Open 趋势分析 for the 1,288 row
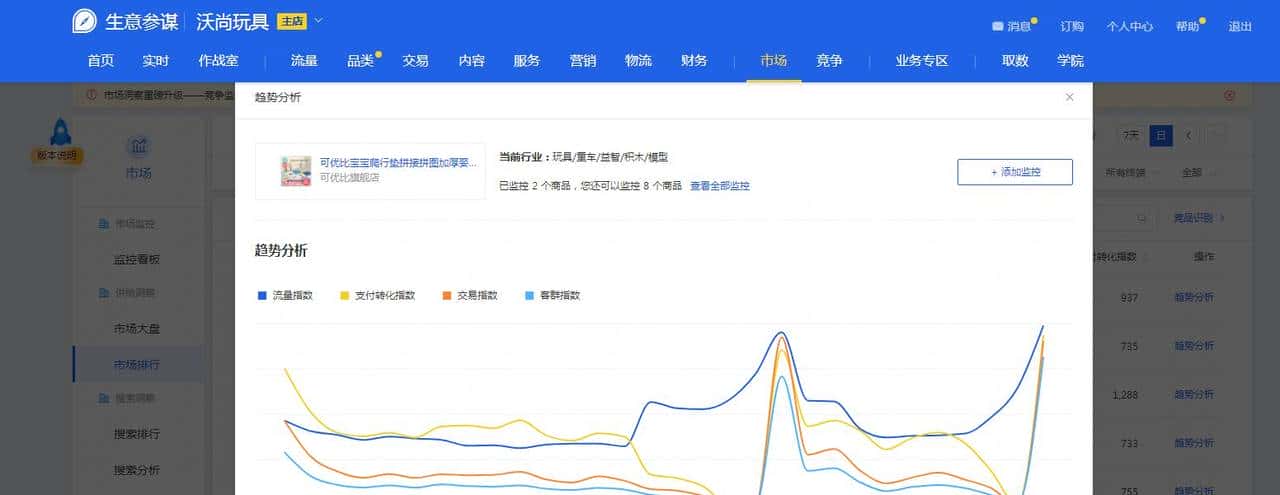The width and height of the screenshot is (1280, 495). [1194, 395]
